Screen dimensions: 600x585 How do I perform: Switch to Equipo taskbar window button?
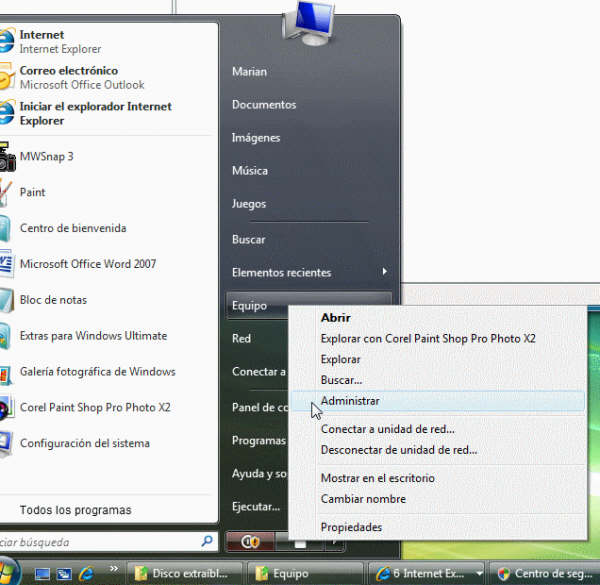tap(305, 573)
